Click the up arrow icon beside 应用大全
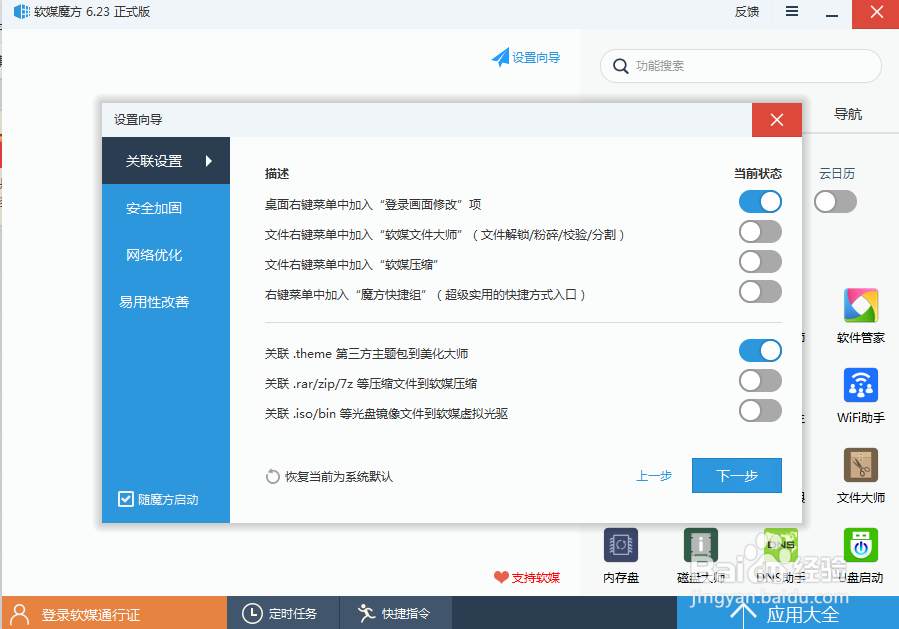Screen dimensions: 899x629 coord(743,615)
